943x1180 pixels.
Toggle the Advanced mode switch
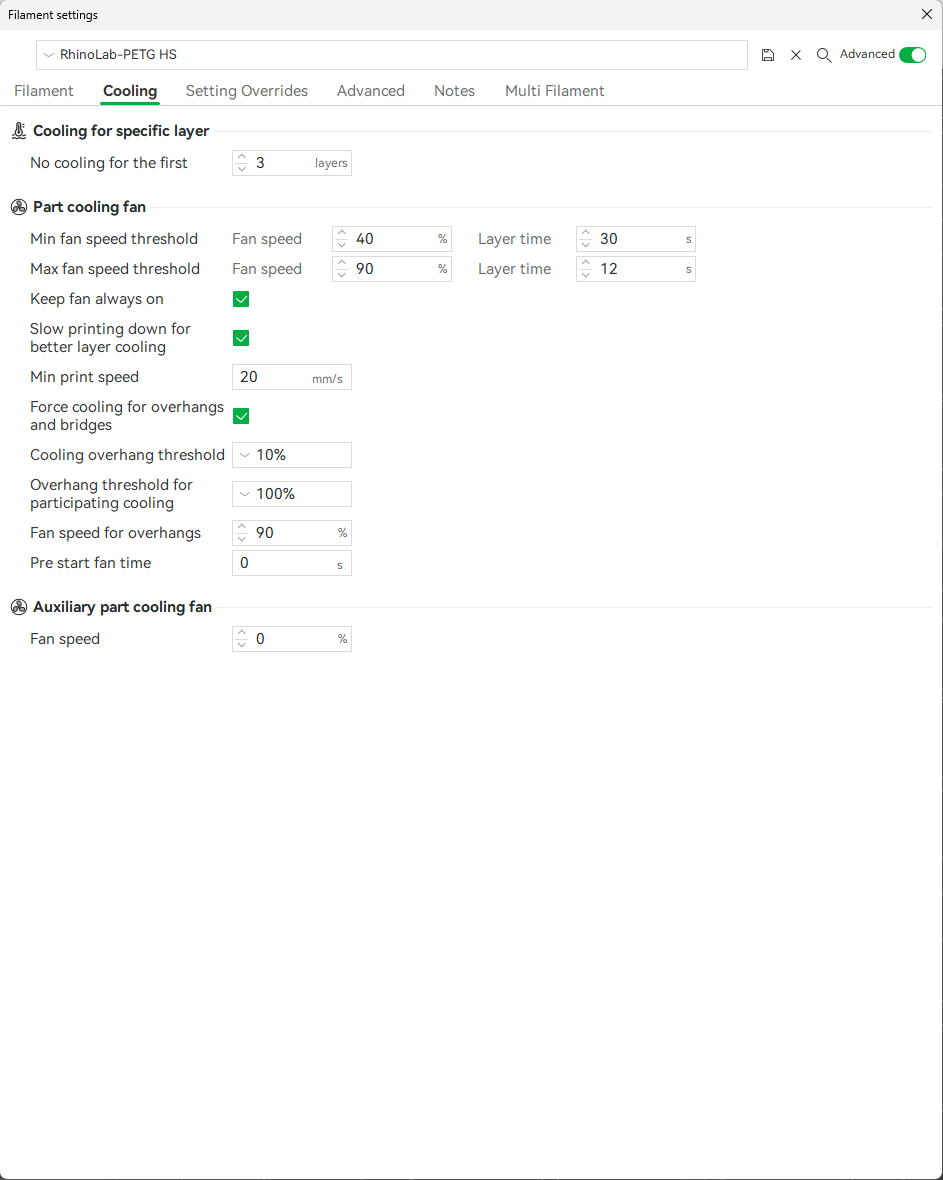coord(912,55)
